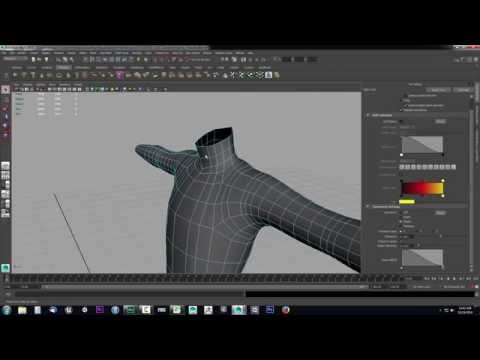Click the yellow selected color swatch

(x=407, y=202)
